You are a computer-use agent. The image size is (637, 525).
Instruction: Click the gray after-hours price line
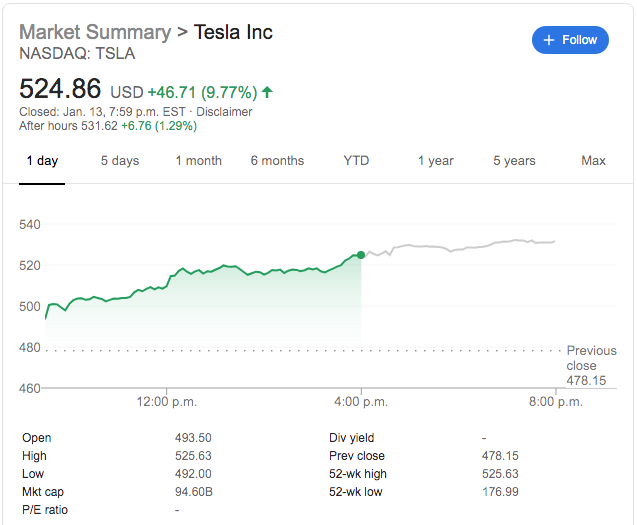[x=460, y=246]
